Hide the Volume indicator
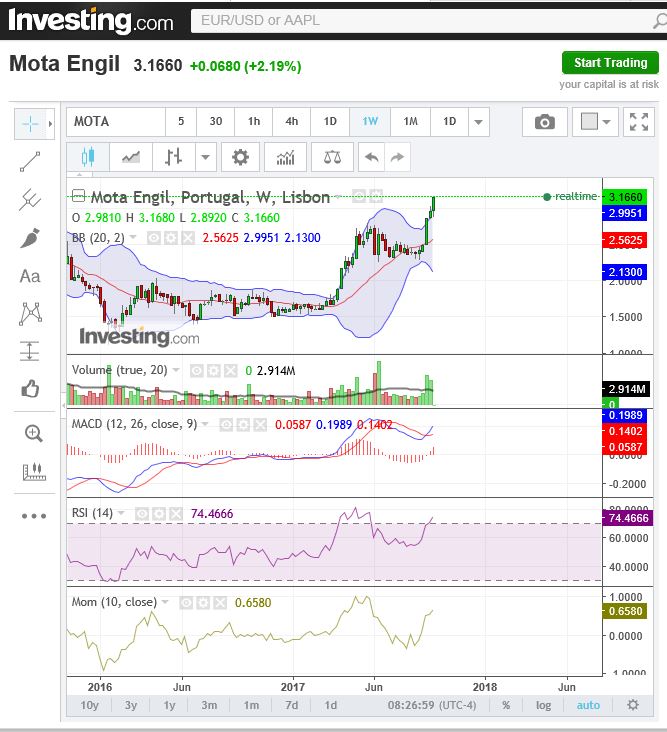Image resolution: width=667 pixels, height=732 pixels. (197, 371)
